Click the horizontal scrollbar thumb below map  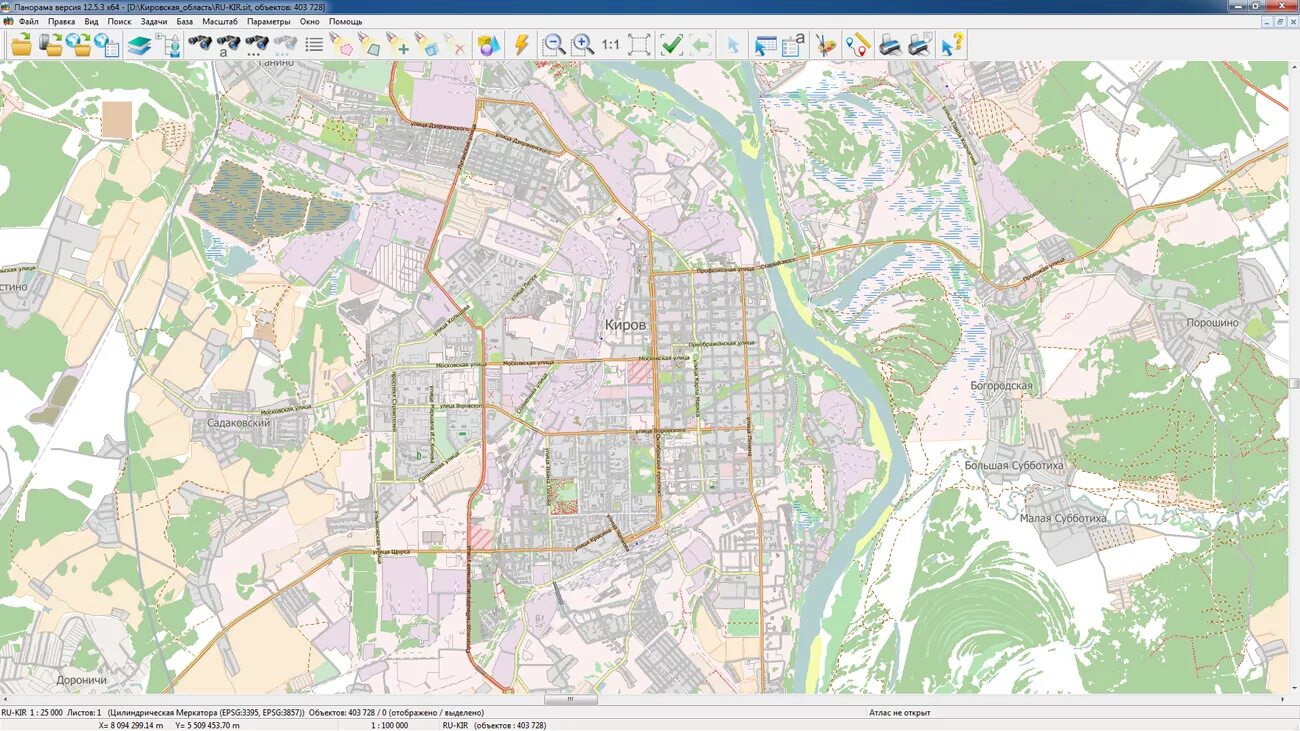(x=571, y=700)
